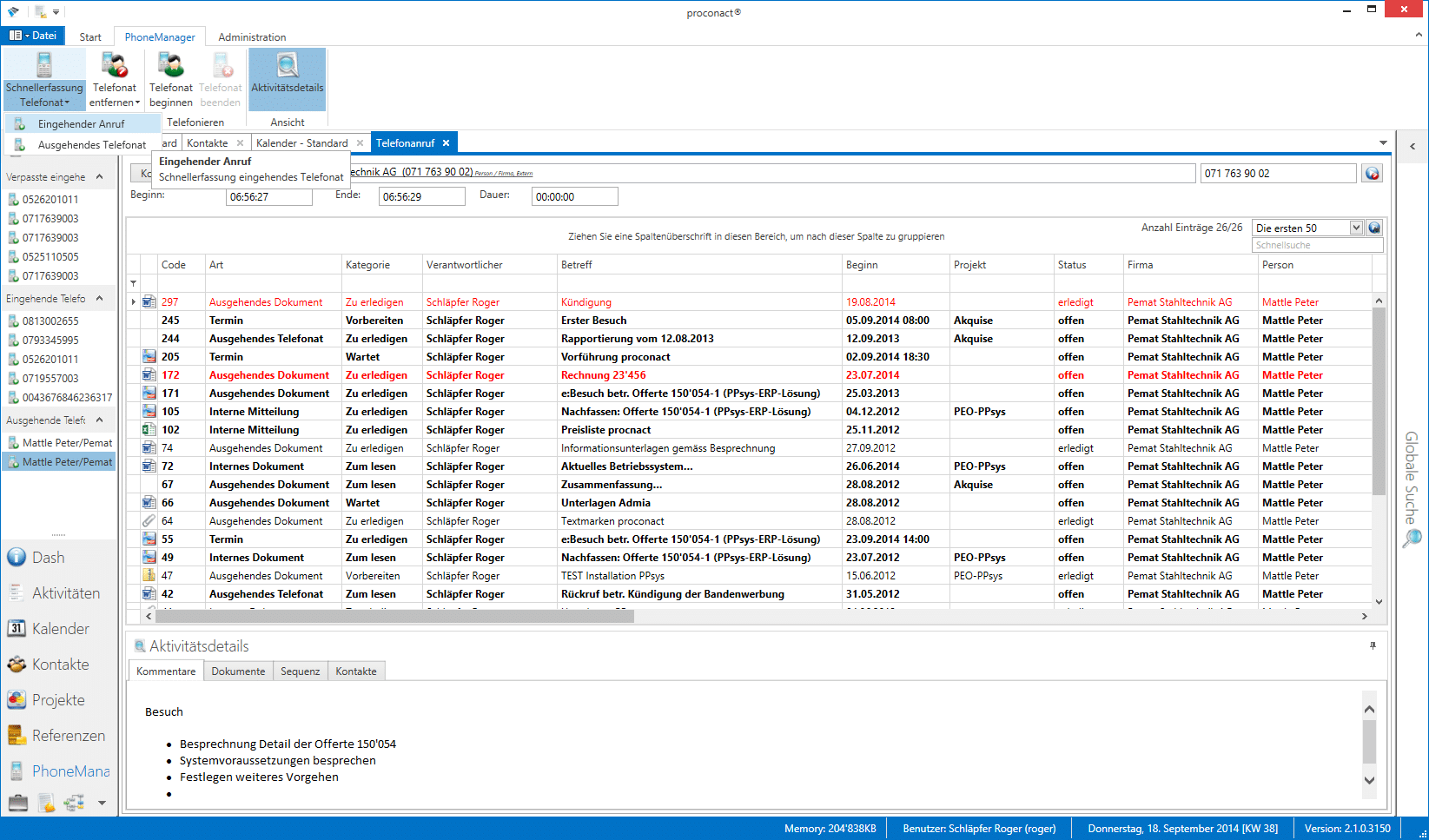Open the tab list dropdown arrow
The image size is (1429, 840).
1383,143
